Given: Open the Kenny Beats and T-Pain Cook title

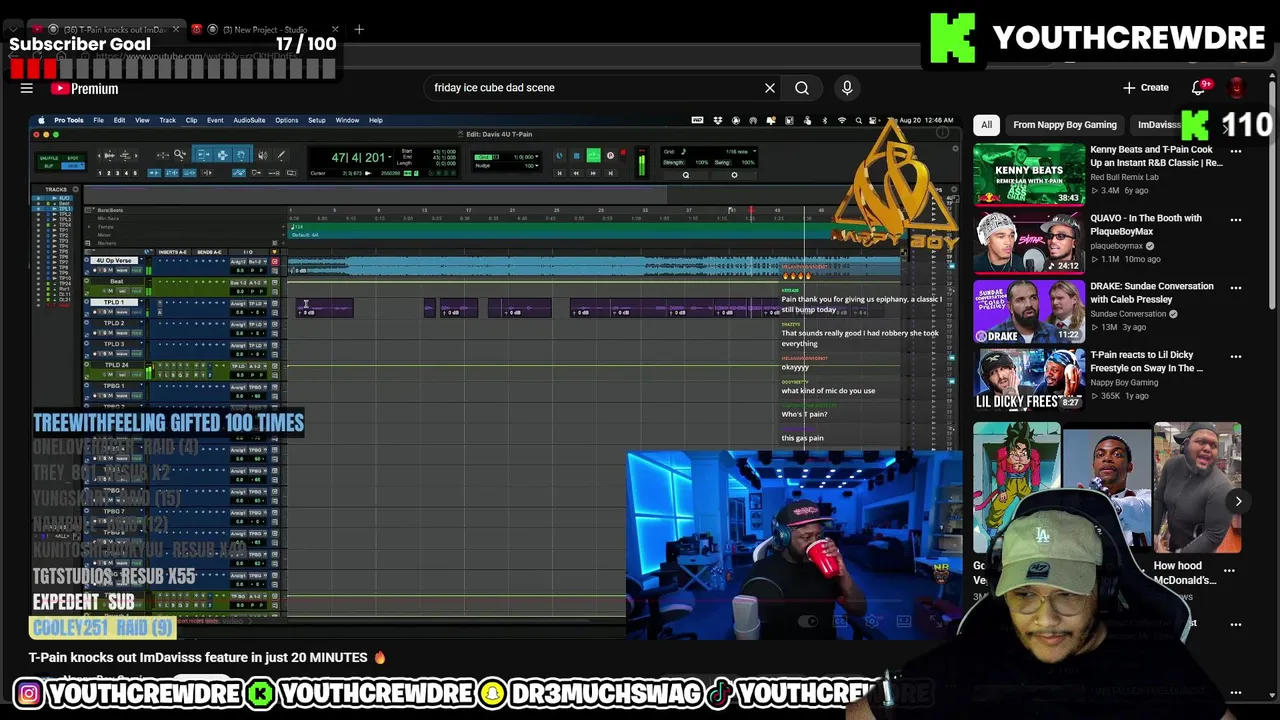Looking at the screenshot, I should (x=1156, y=156).
